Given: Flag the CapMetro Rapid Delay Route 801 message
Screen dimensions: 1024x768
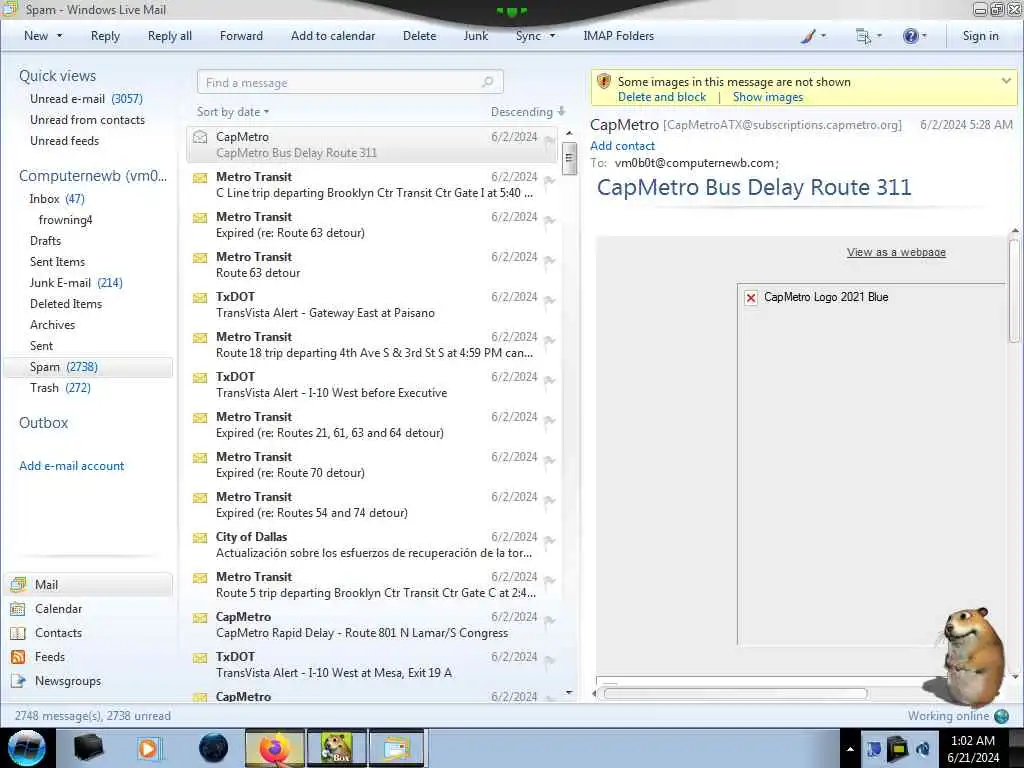Looking at the screenshot, I should pos(550,621).
